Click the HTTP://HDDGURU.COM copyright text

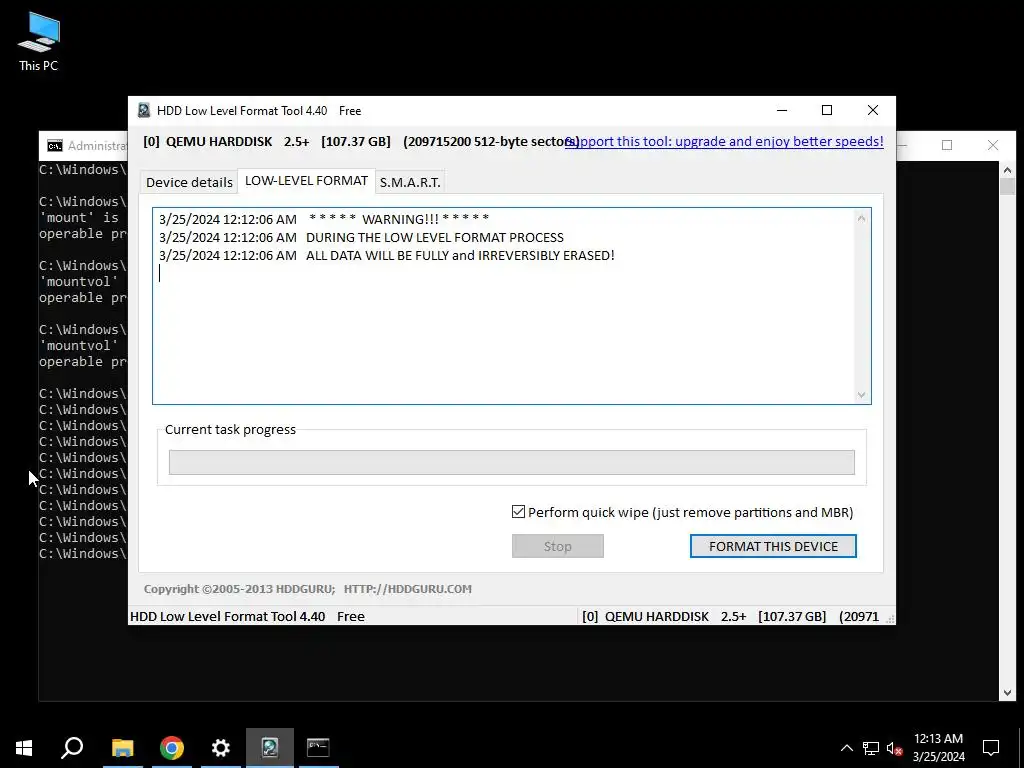coord(408,589)
